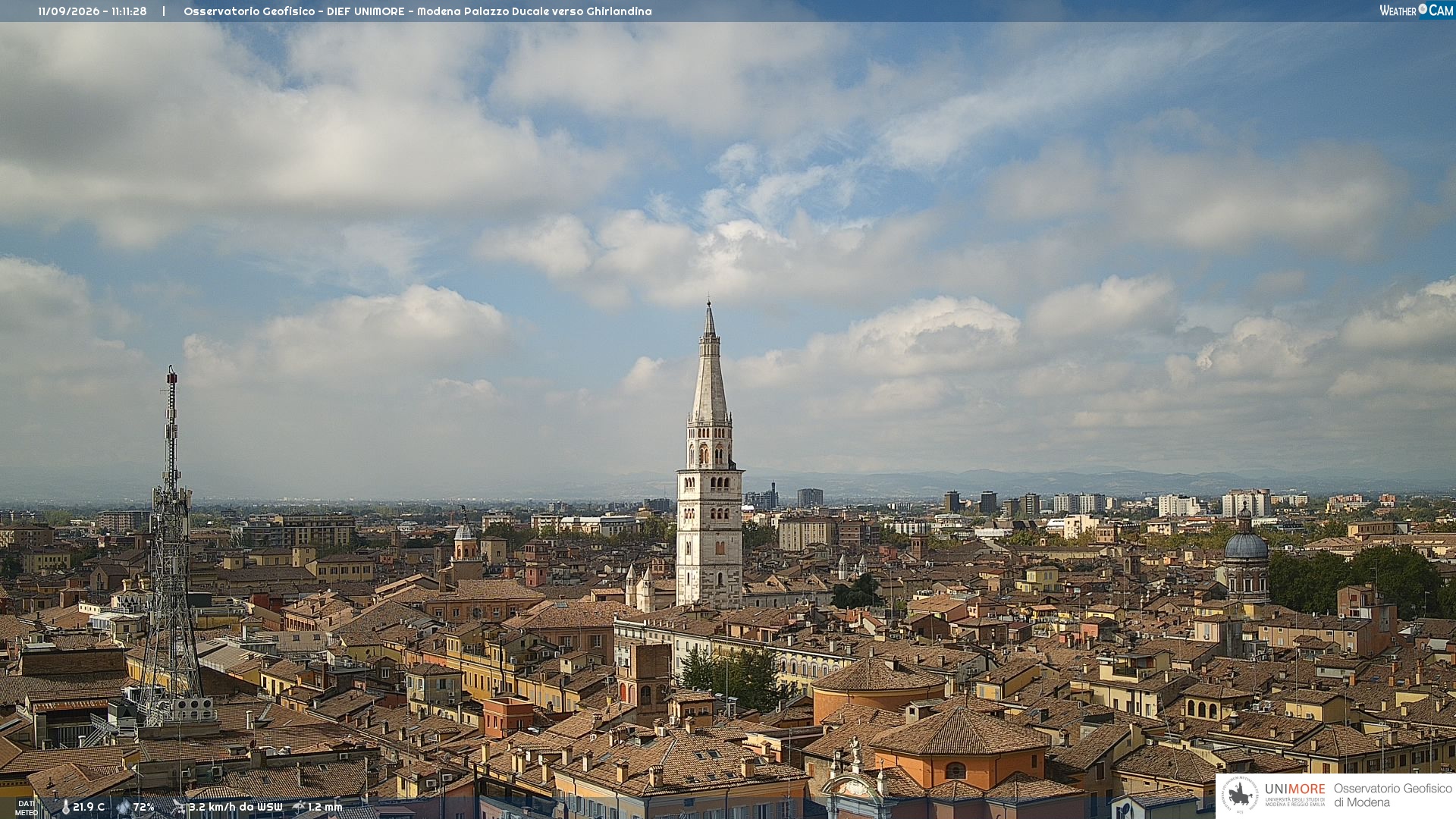
Task: Click the Ghirlandina bell tower spire
Action: [710, 364]
